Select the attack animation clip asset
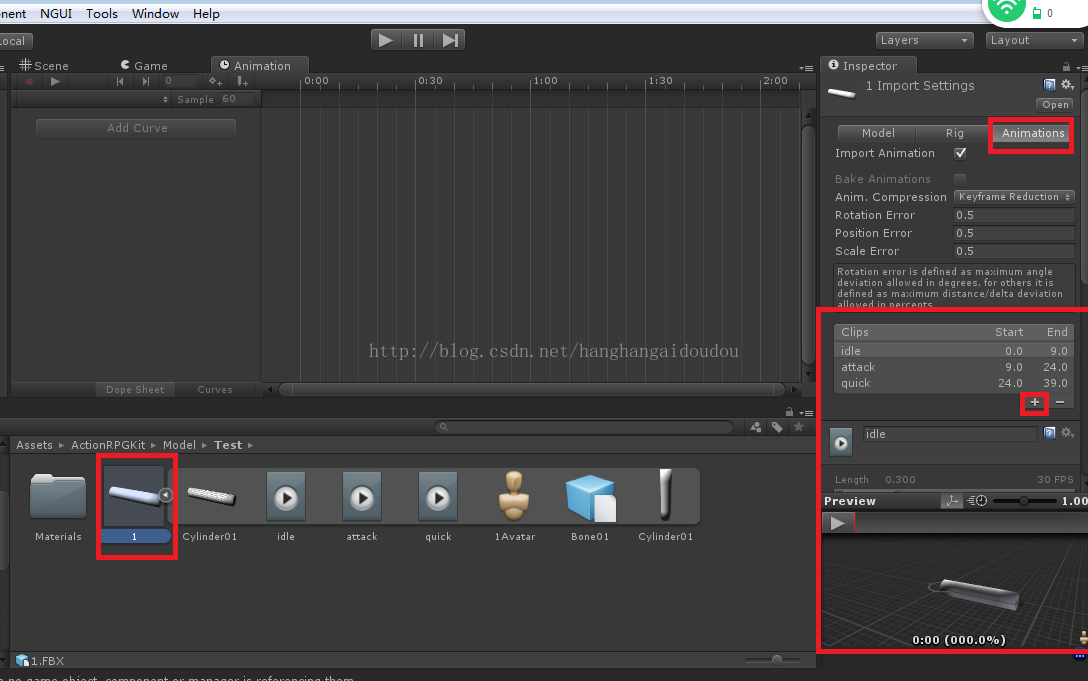The height and width of the screenshot is (681, 1088). (362, 496)
